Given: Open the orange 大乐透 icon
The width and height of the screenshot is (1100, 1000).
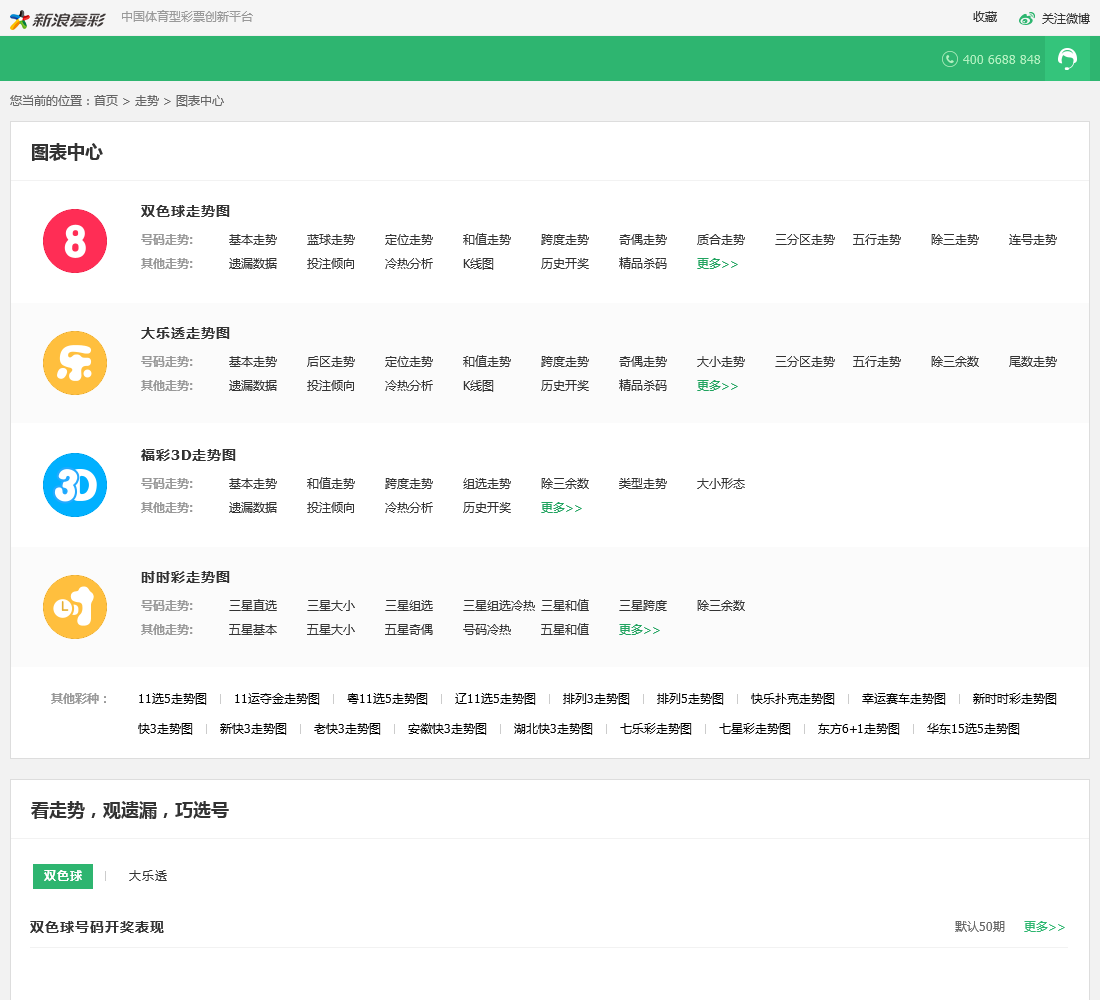Looking at the screenshot, I should (x=75, y=363).
